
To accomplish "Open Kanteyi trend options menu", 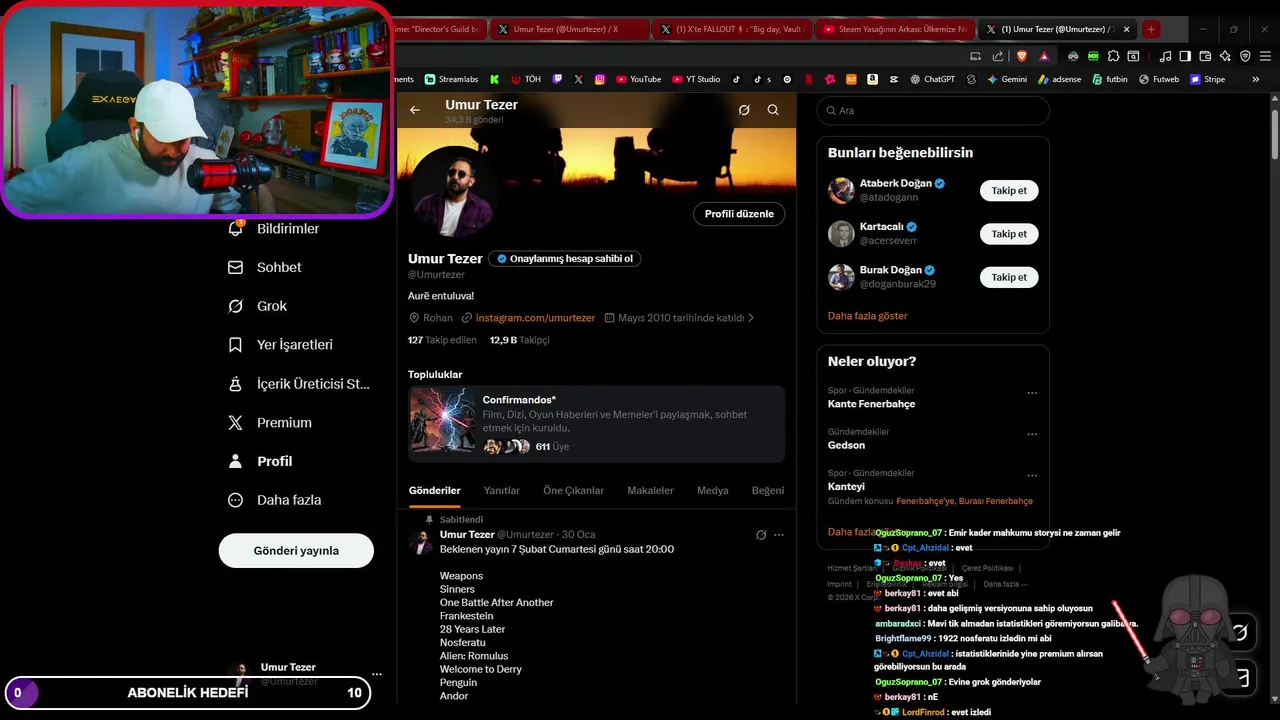I will tap(1032, 476).
